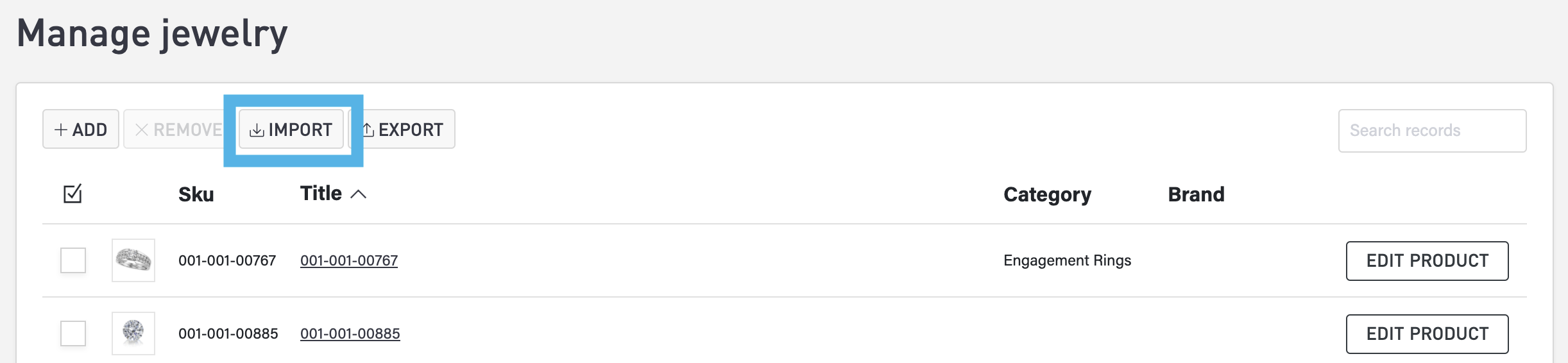
Task: Open the 001-001-00885 title link
Action: pyautogui.click(x=350, y=333)
